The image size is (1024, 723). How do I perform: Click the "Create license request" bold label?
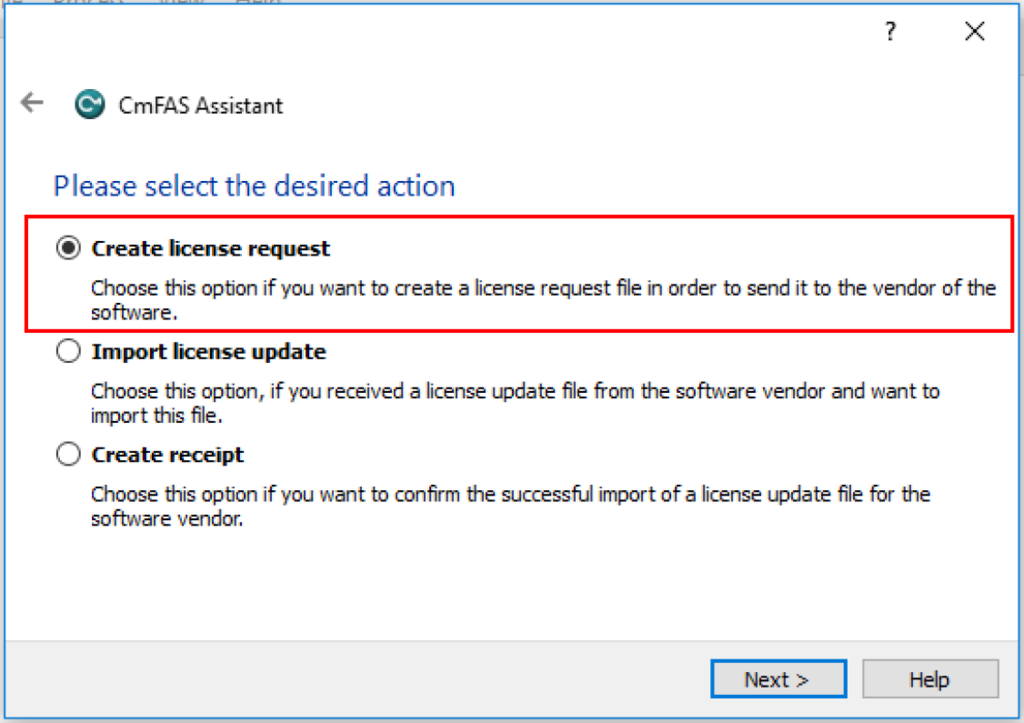pyautogui.click(x=210, y=249)
